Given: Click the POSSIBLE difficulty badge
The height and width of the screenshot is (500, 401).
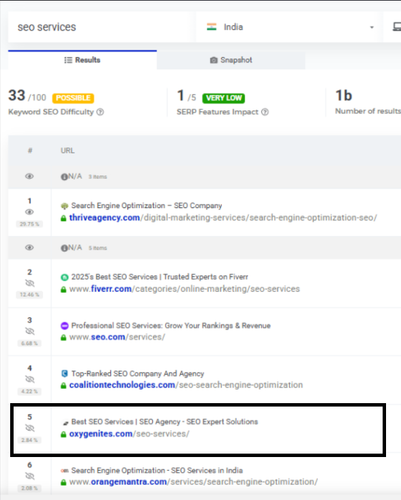Looking at the screenshot, I should (73, 98).
